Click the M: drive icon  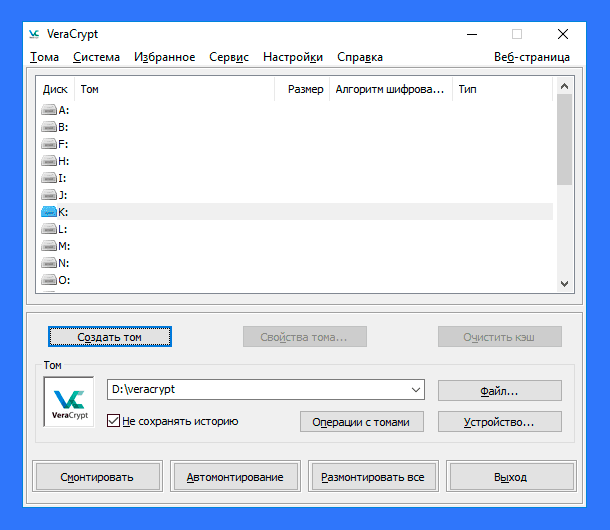click(49, 246)
